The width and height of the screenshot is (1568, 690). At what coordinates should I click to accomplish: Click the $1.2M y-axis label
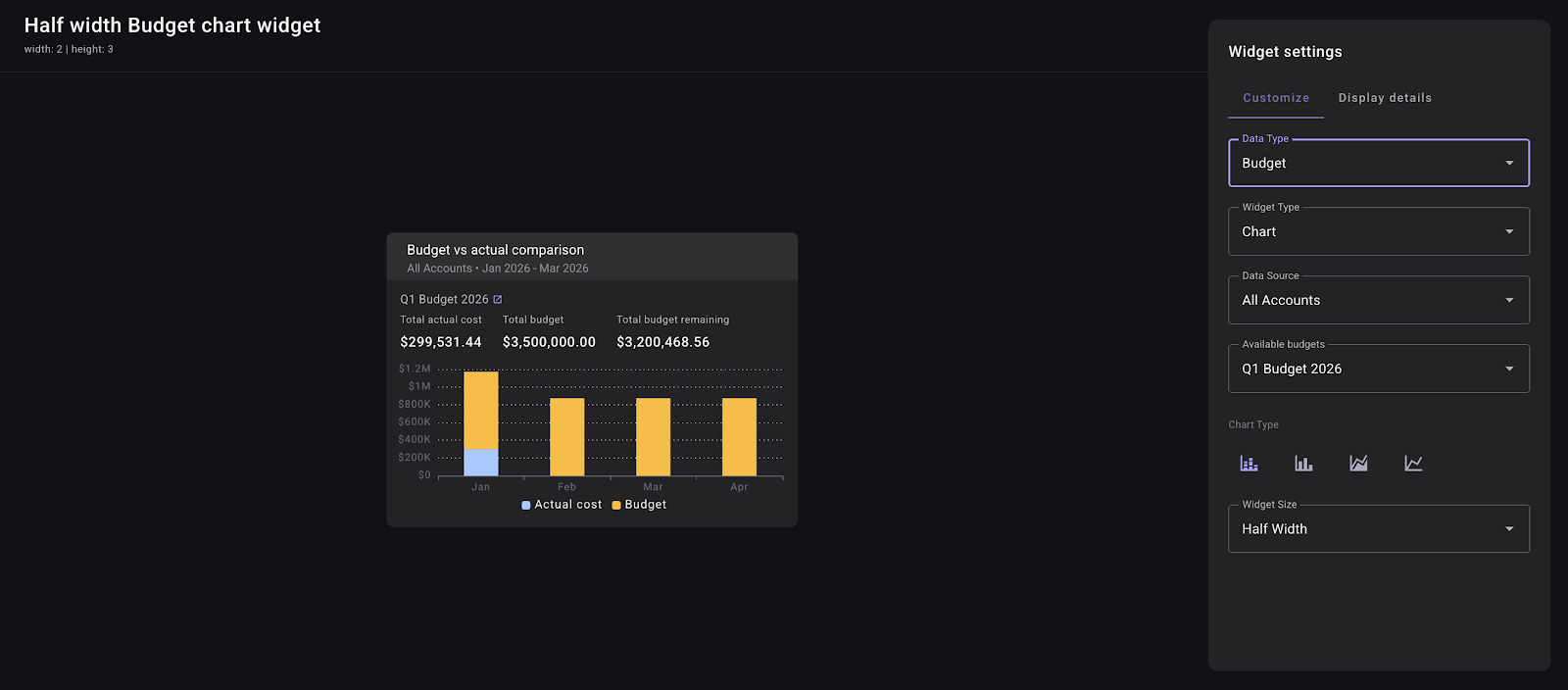415,370
